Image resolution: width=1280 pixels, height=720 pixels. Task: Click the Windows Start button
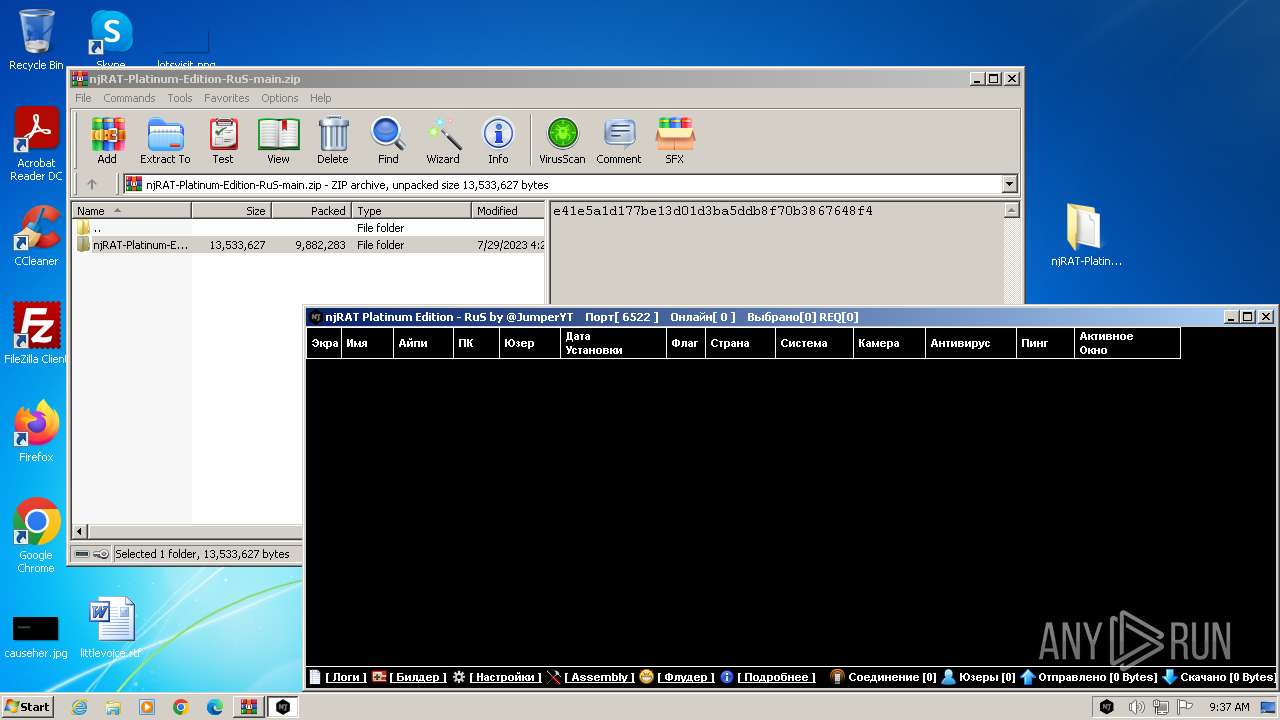click(28, 707)
